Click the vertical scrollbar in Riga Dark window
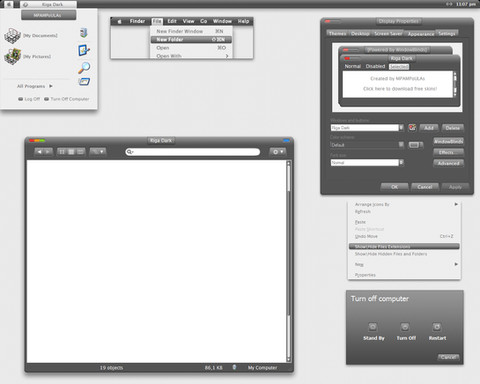This screenshot has height=384, width=480. (289, 262)
